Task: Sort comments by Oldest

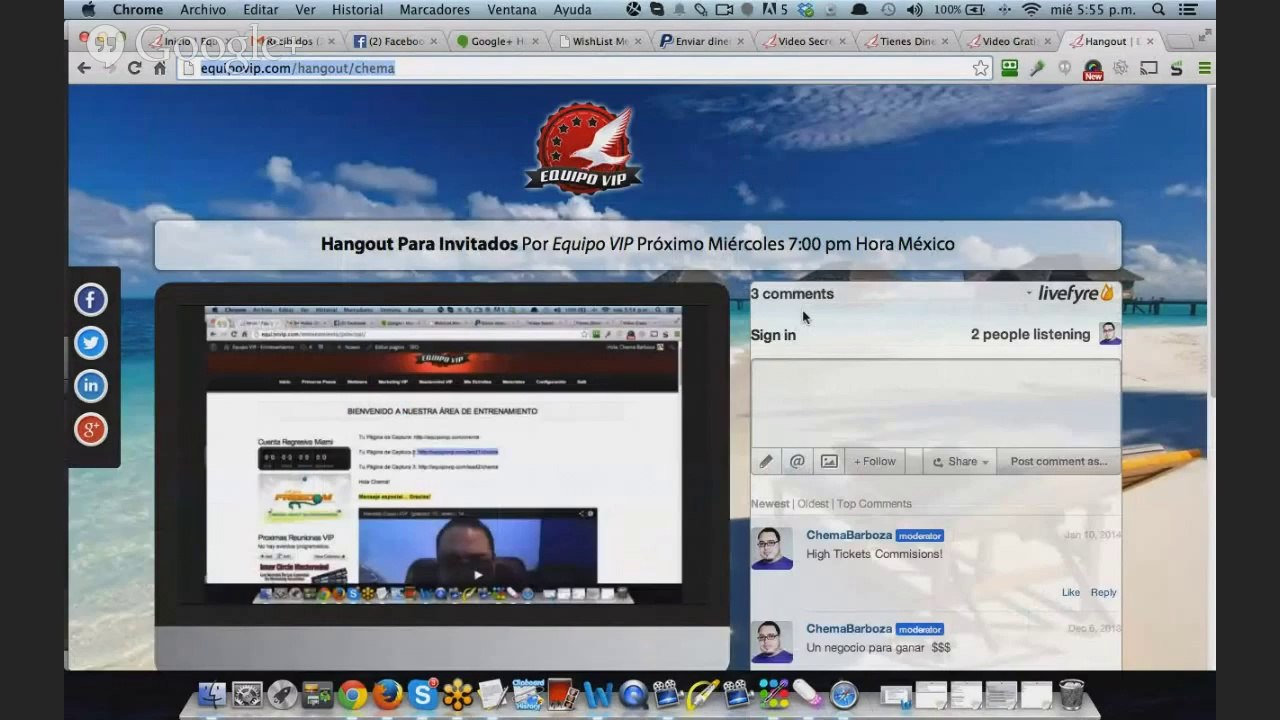Action: (813, 504)
